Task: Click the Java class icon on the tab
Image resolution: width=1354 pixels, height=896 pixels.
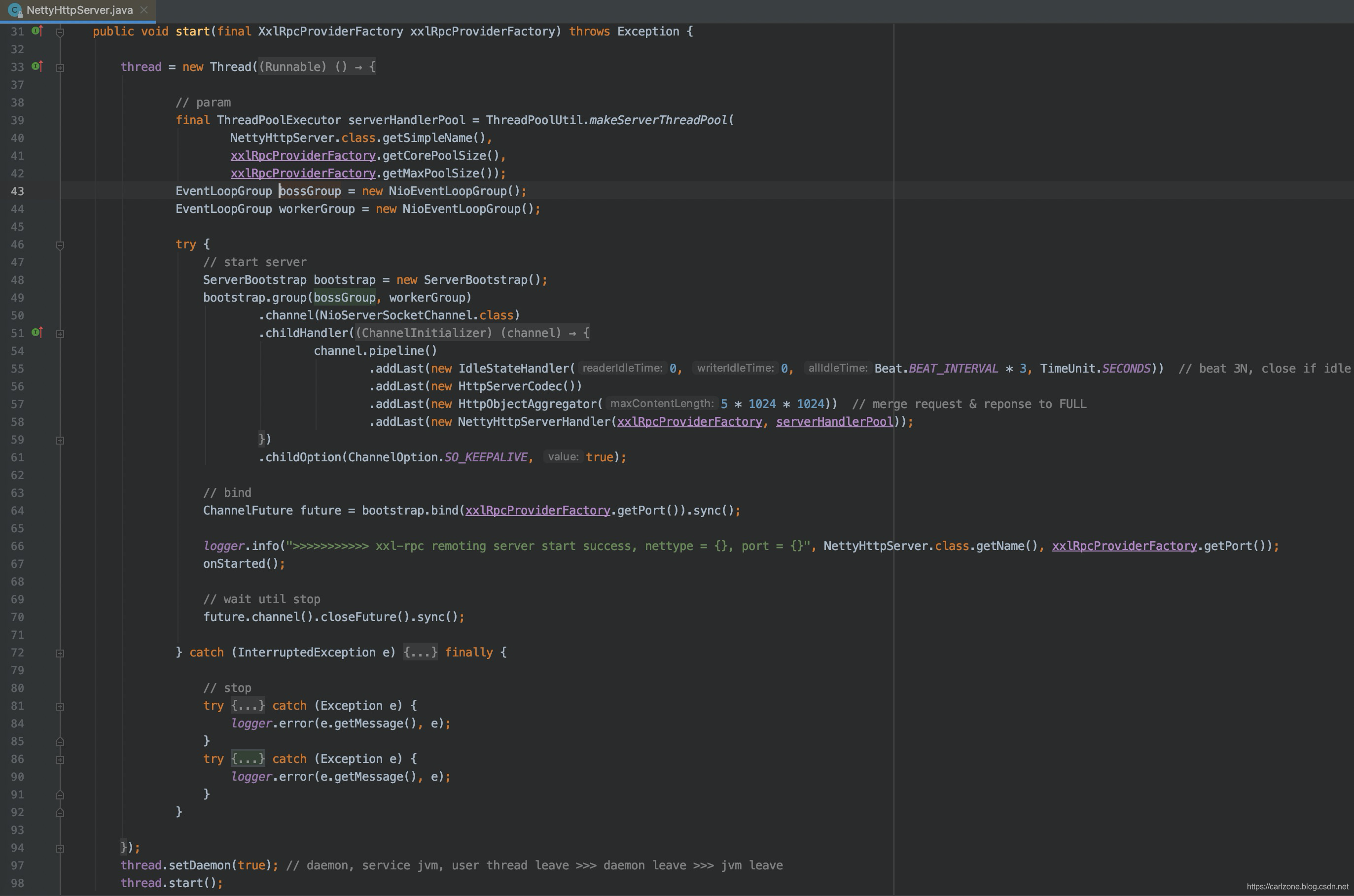Action: click(15, 10)
